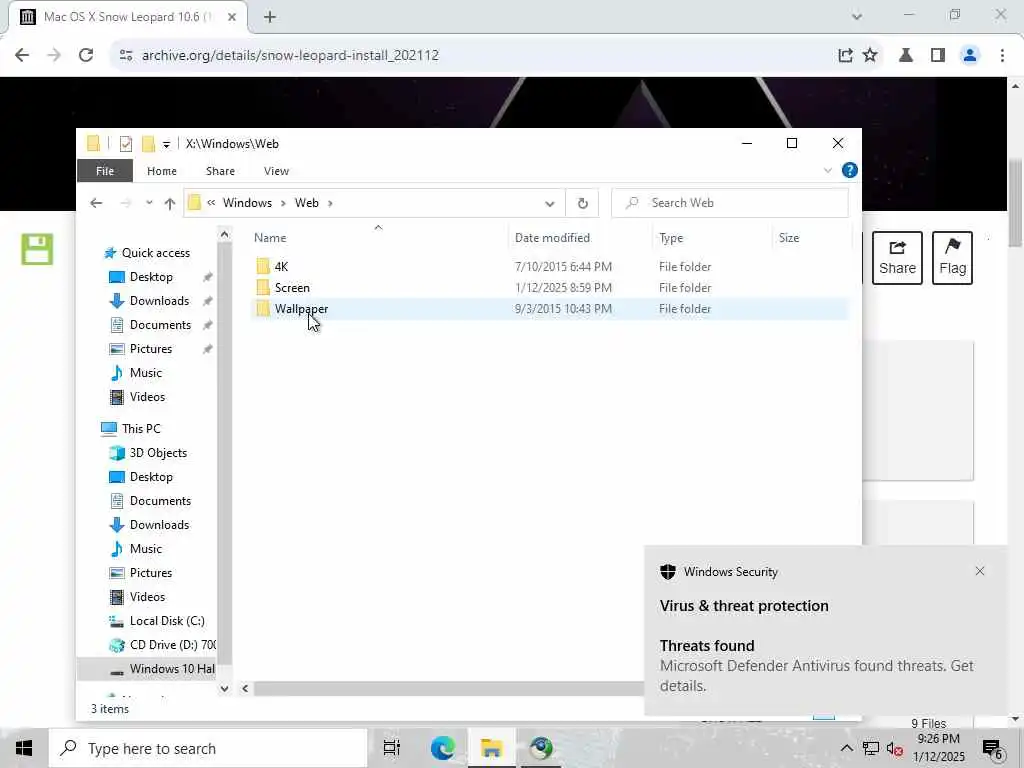The width and height of the screenshot is (1024, 768).
Task: Navigate back in File Explorer
Action: [96, 203]
